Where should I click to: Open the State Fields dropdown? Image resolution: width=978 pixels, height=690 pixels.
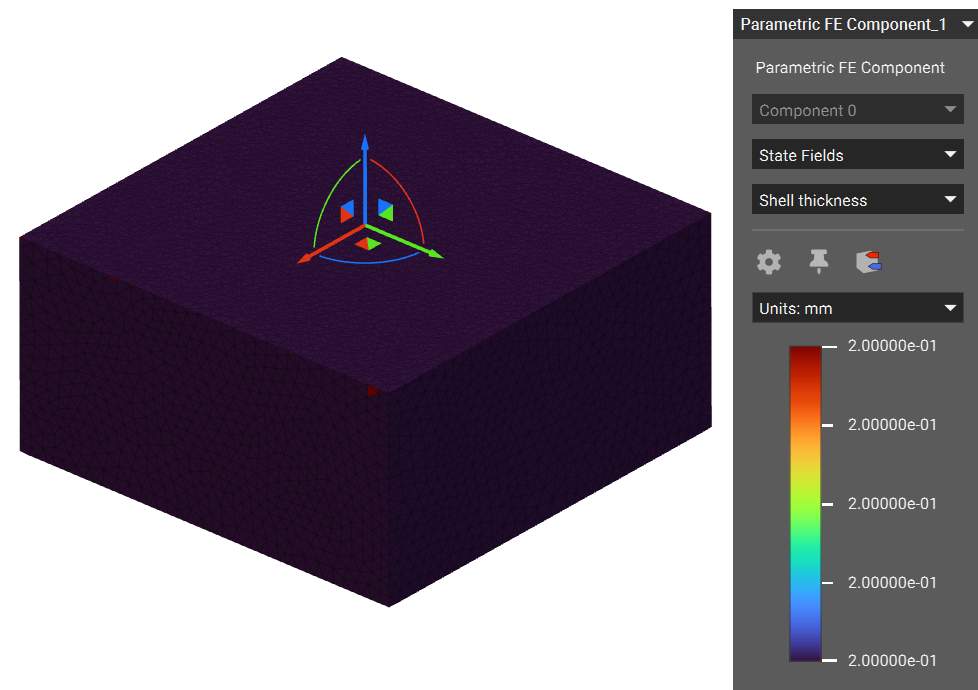[x=857, y=155]
